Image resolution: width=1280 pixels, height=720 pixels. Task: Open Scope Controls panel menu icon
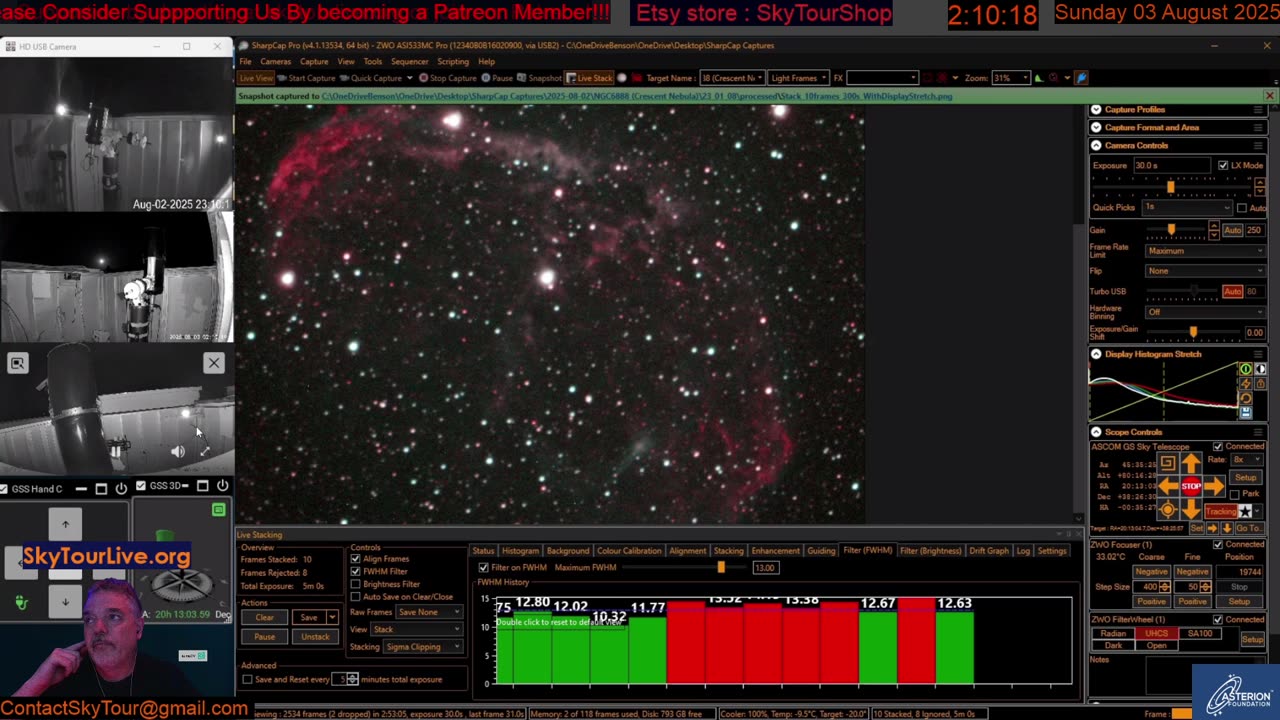[1258, 433]
